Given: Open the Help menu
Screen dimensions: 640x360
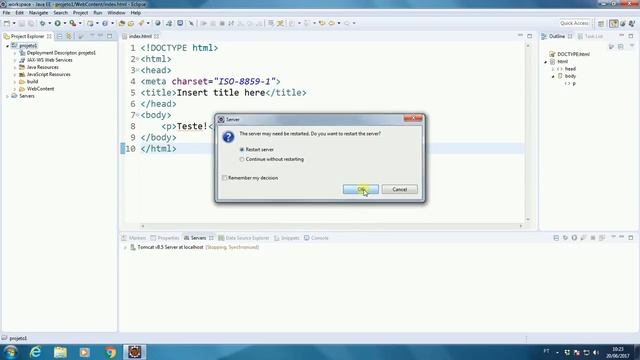Looking at the screenshot, I should (x=136, y=13).
